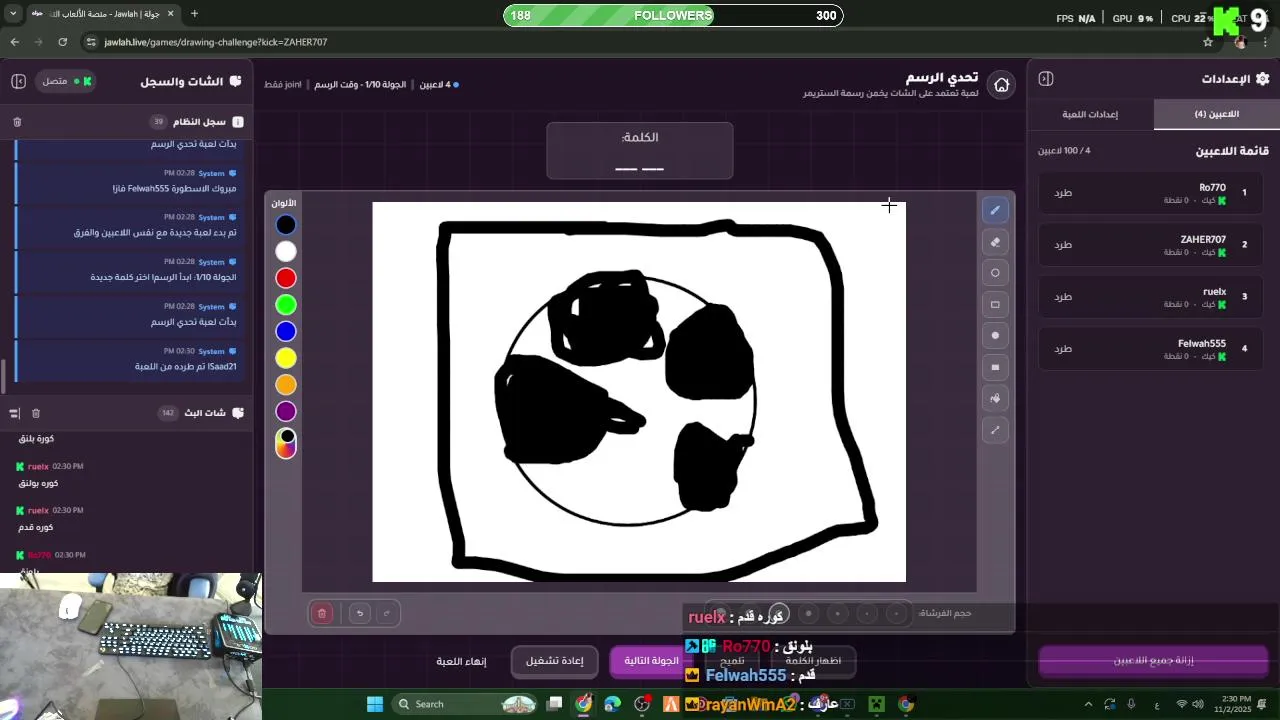The image size is (1280, 720).
Task: Open a new browser tab
Action: (194, 14)
